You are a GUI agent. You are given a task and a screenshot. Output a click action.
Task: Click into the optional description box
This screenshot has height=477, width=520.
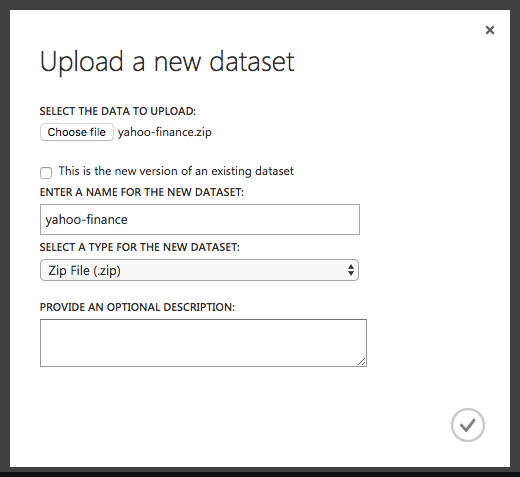click(203, 343)
